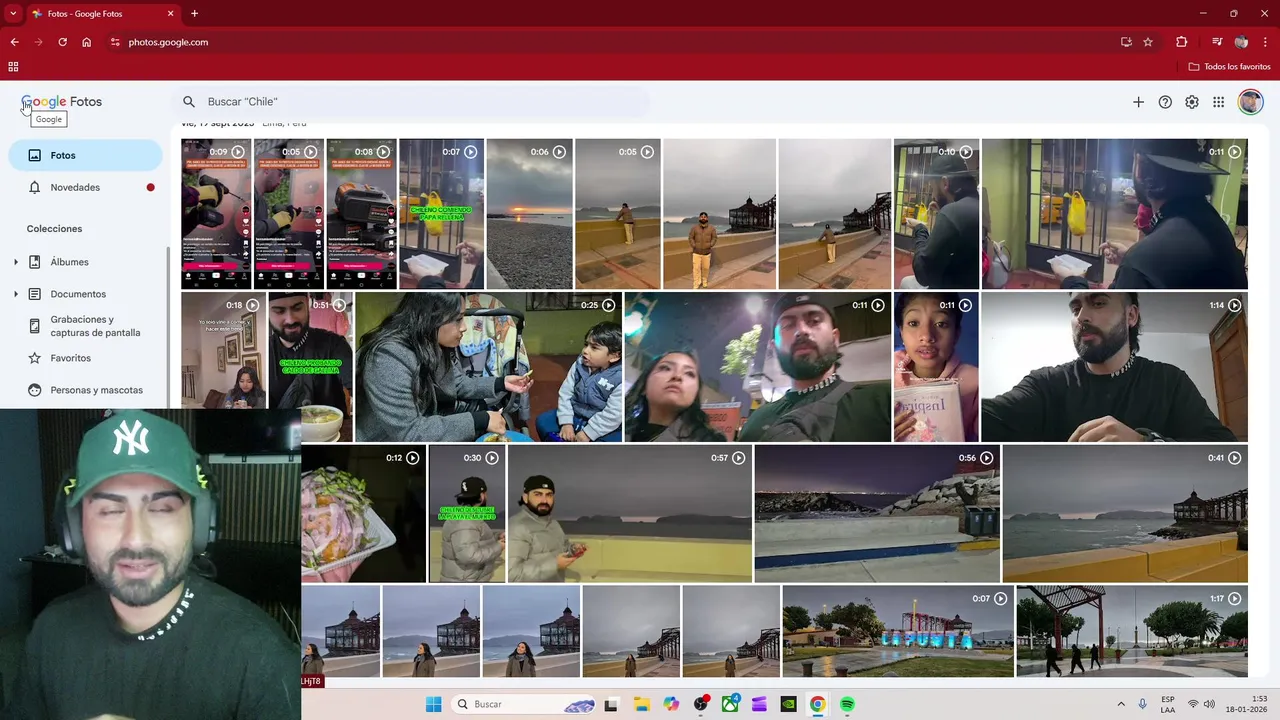Reload the page
The image size is (1280, 720).
click(x=62, y=42)
